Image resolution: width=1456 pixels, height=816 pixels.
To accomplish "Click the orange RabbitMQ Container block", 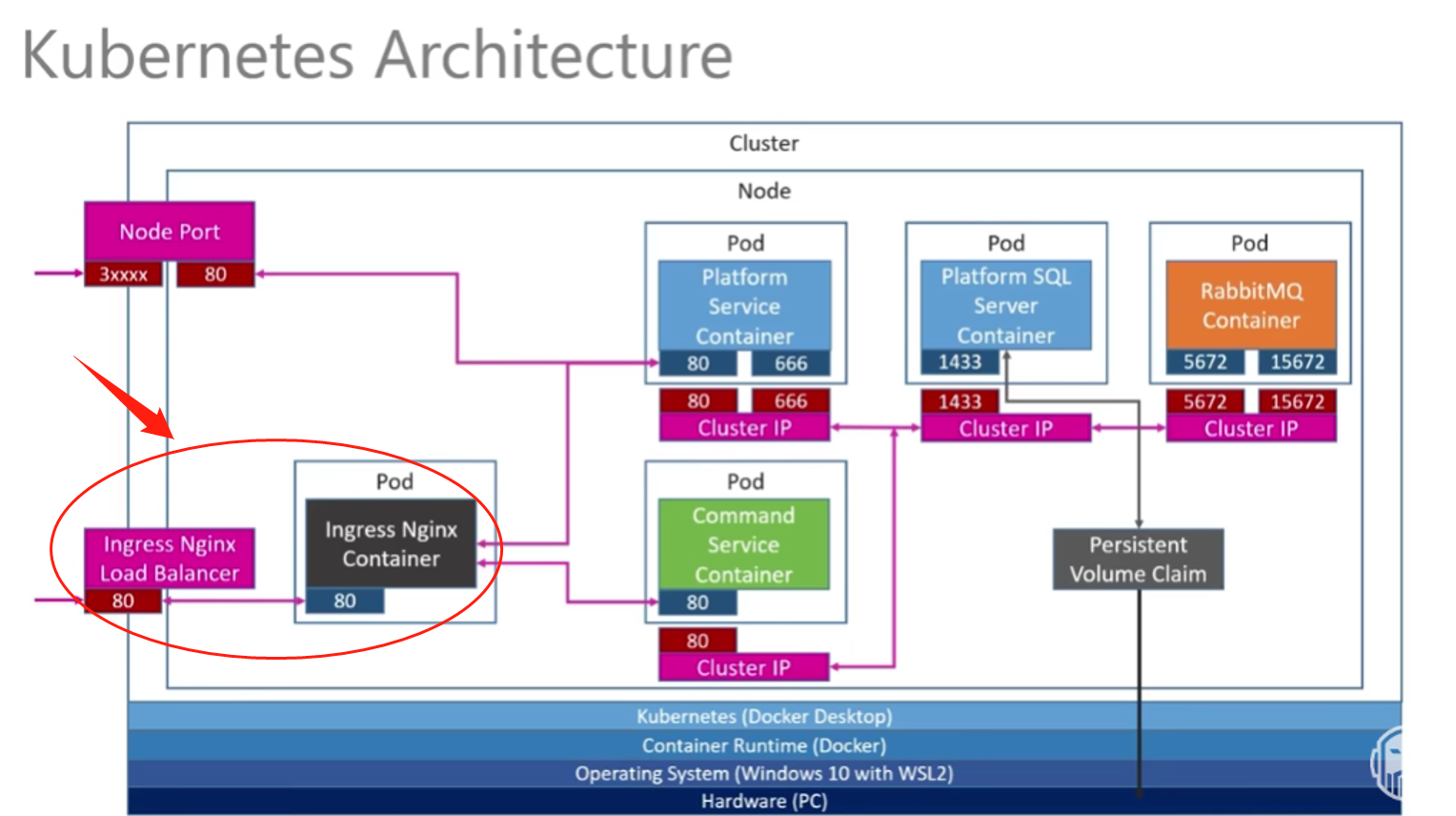I will tap(1251, 305).
